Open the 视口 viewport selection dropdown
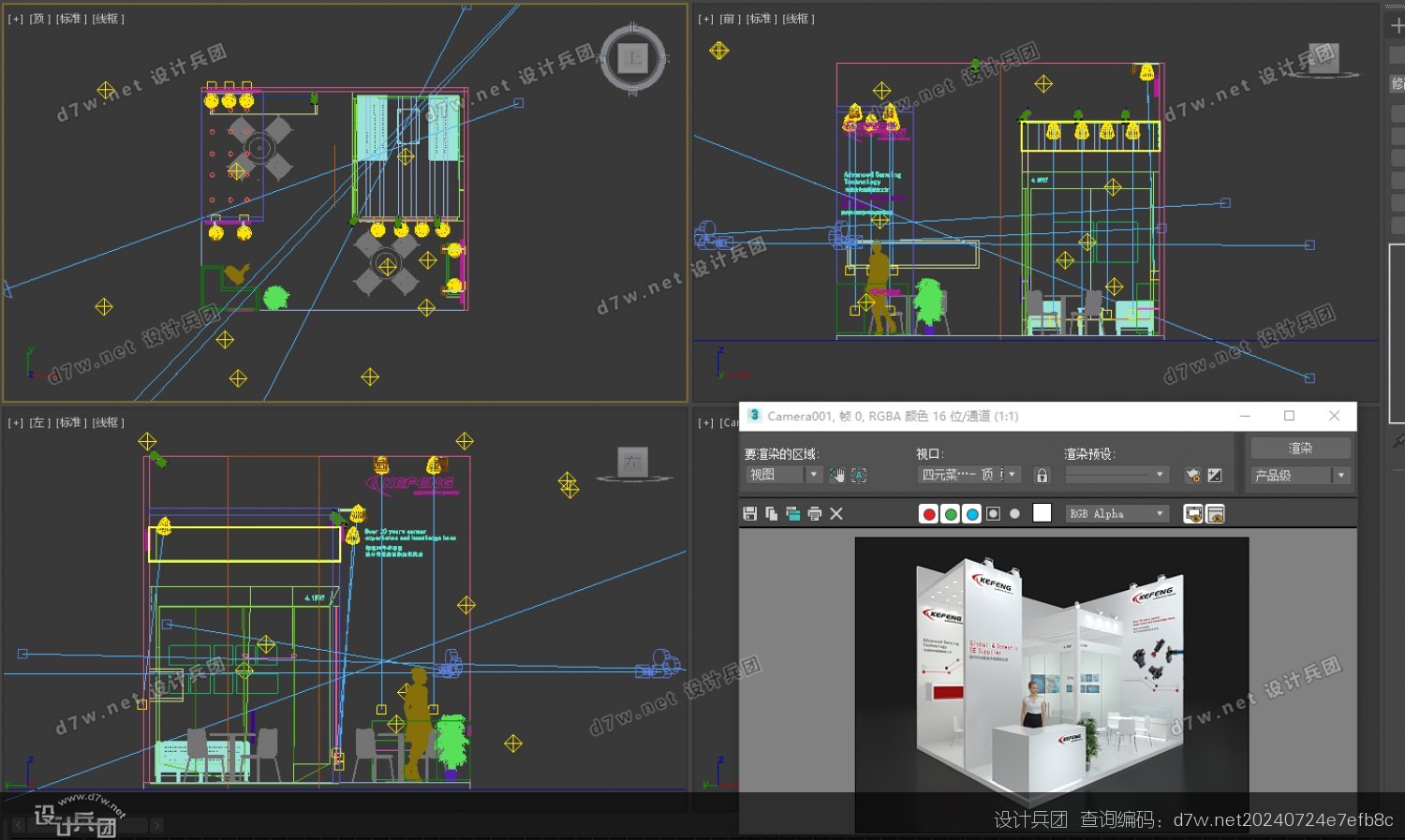Screen dimensions: 1405x840 (969, 475)
